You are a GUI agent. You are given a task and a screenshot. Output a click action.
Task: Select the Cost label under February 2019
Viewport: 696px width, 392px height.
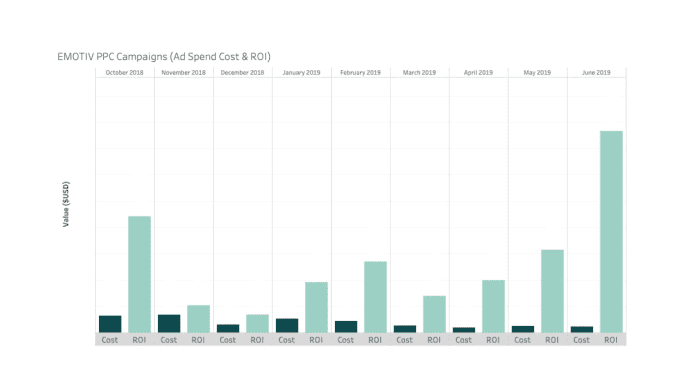[346, 340]
